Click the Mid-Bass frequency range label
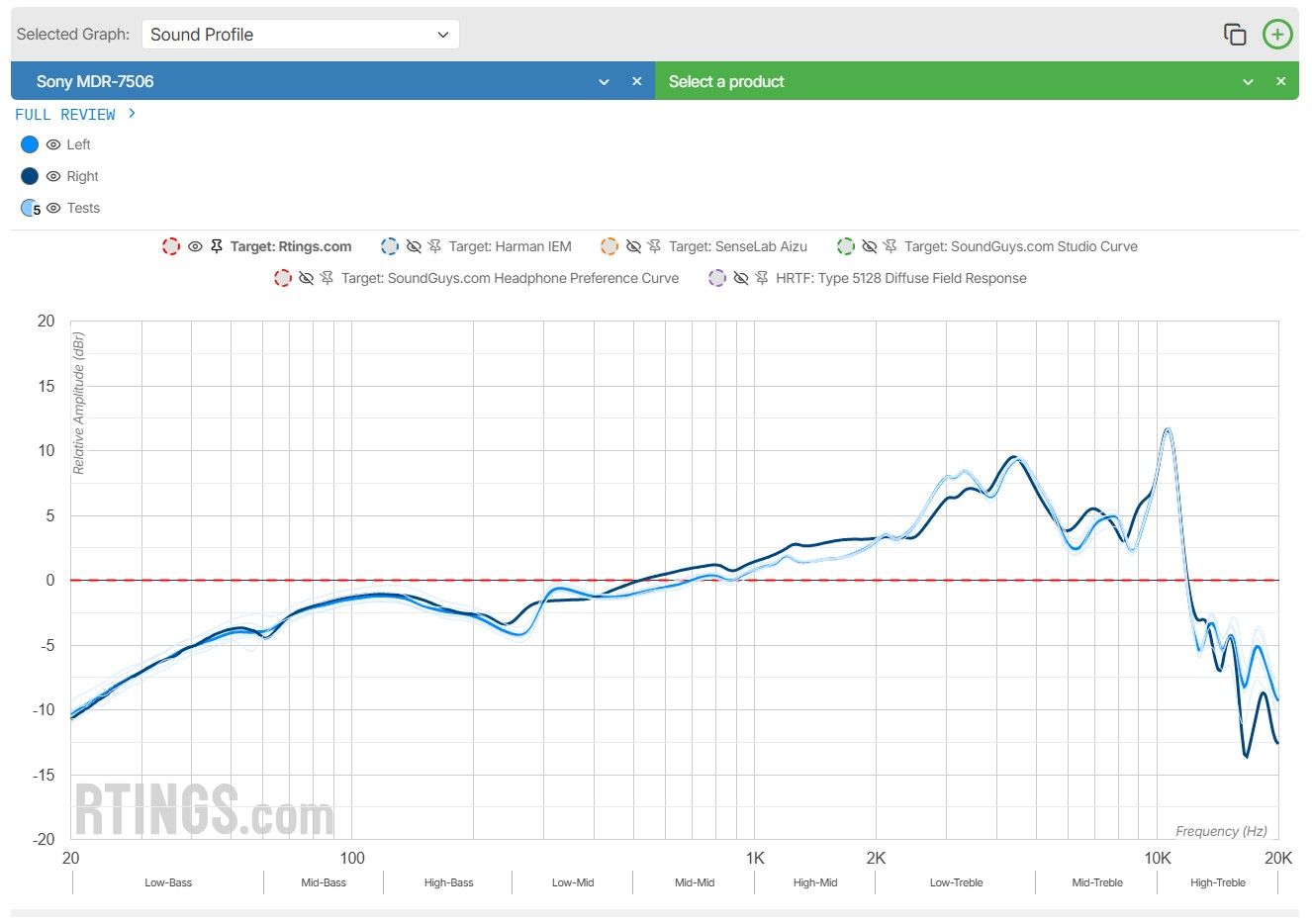1312x924 pixels. [324, 882]
